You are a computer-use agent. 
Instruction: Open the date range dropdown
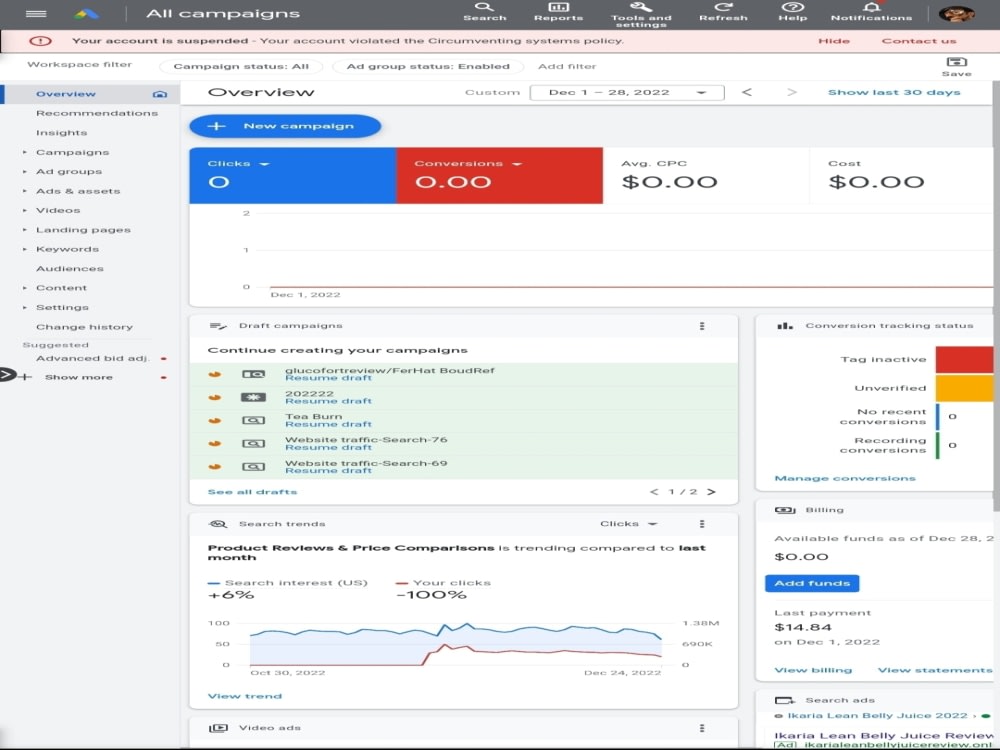627,92
